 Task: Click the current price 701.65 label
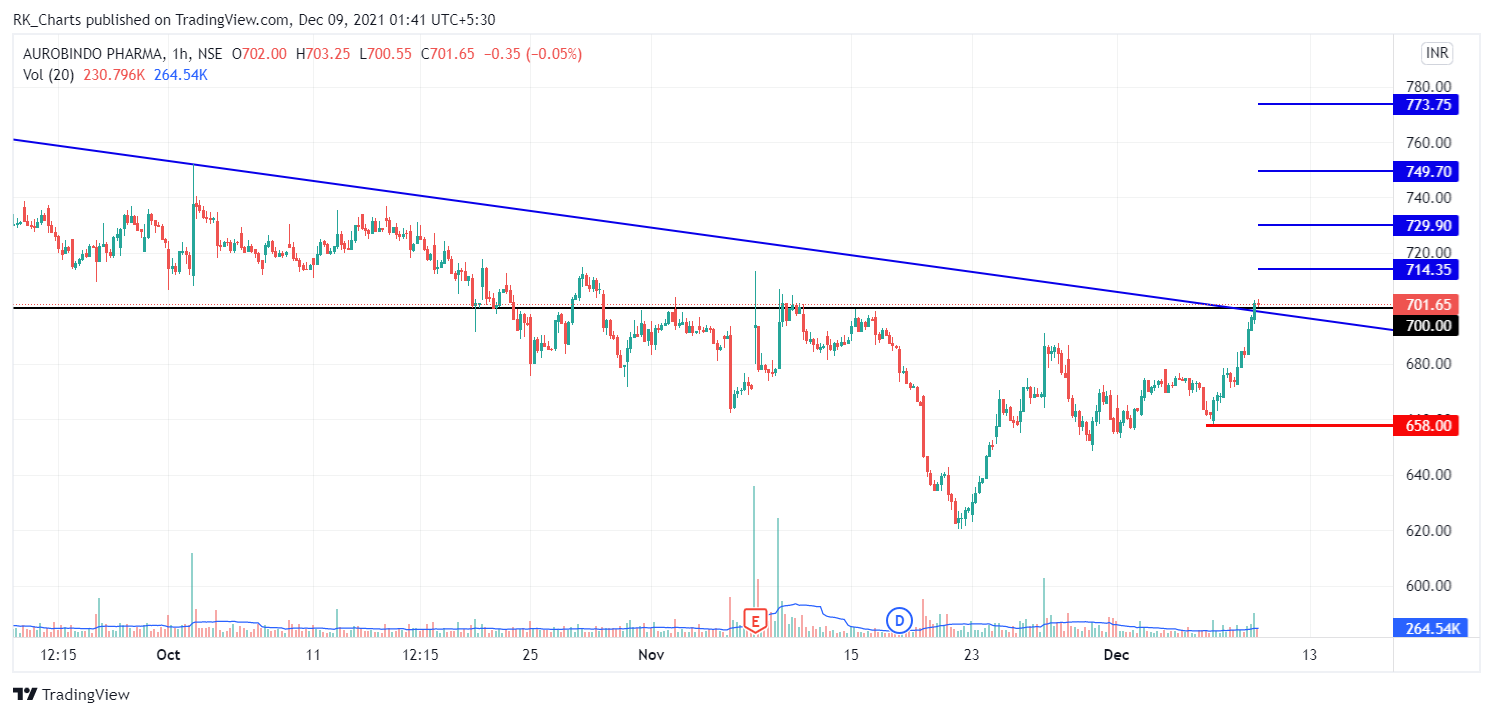click(1425, 304)
